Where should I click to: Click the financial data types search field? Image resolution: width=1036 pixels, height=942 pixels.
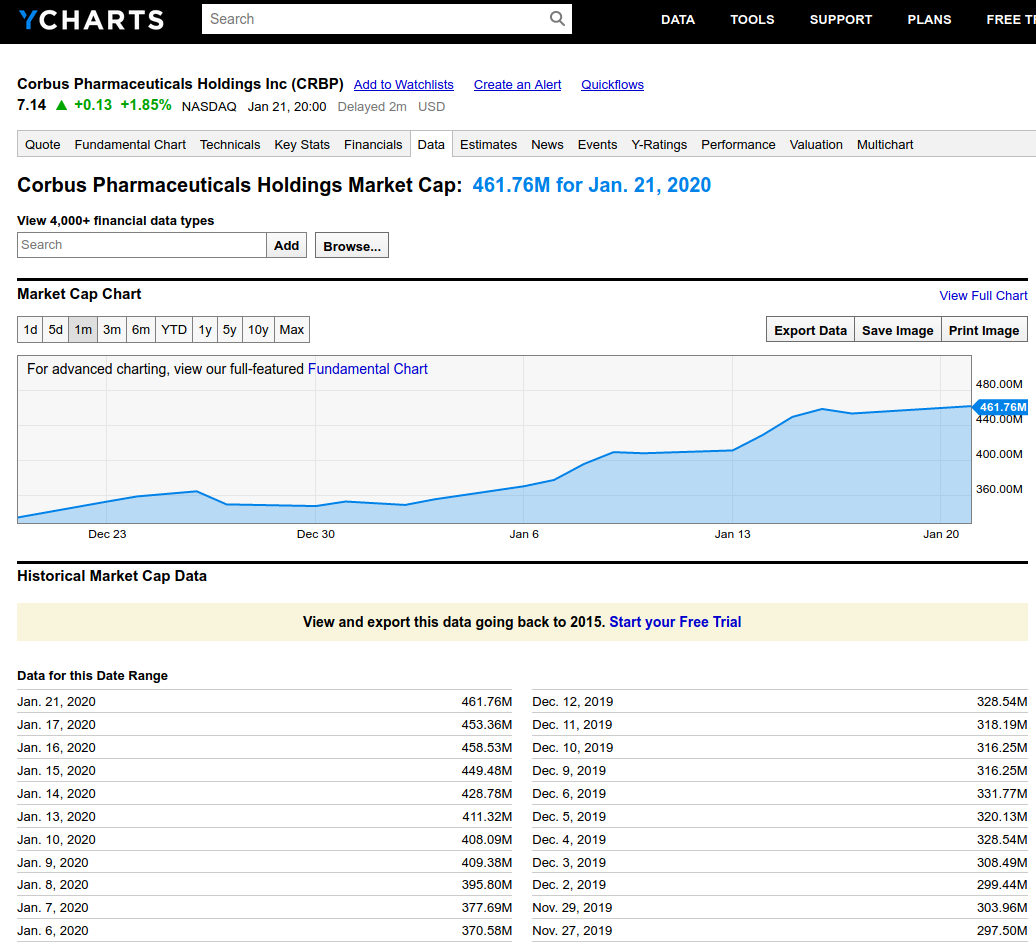142,245
